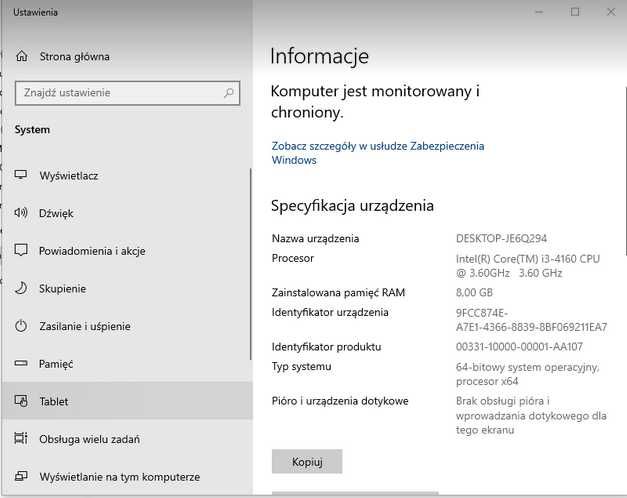
Task: Click the Zainstalowana pamięć RAM label
Action: 338,292
